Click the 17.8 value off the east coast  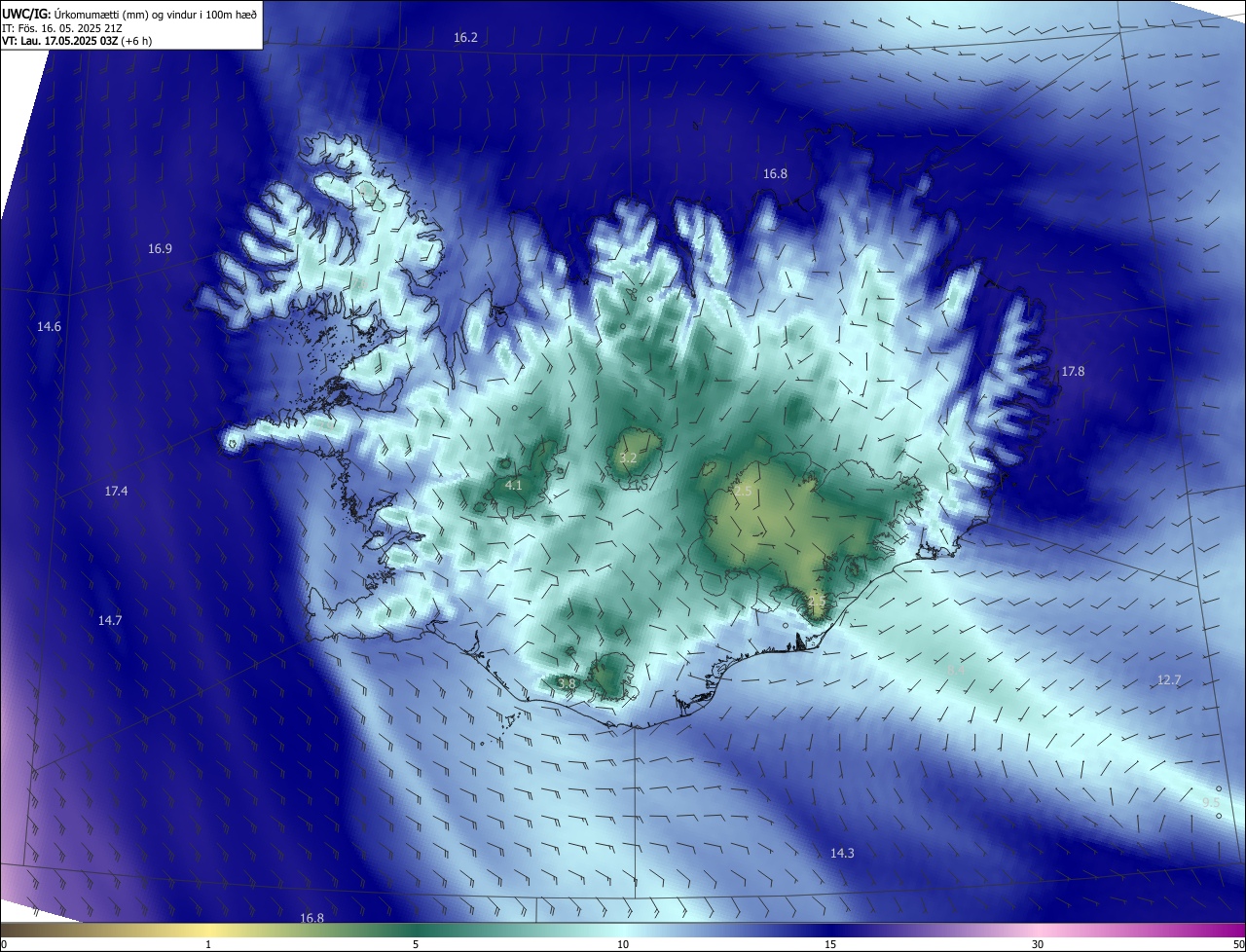click(x=1072, y=371)
